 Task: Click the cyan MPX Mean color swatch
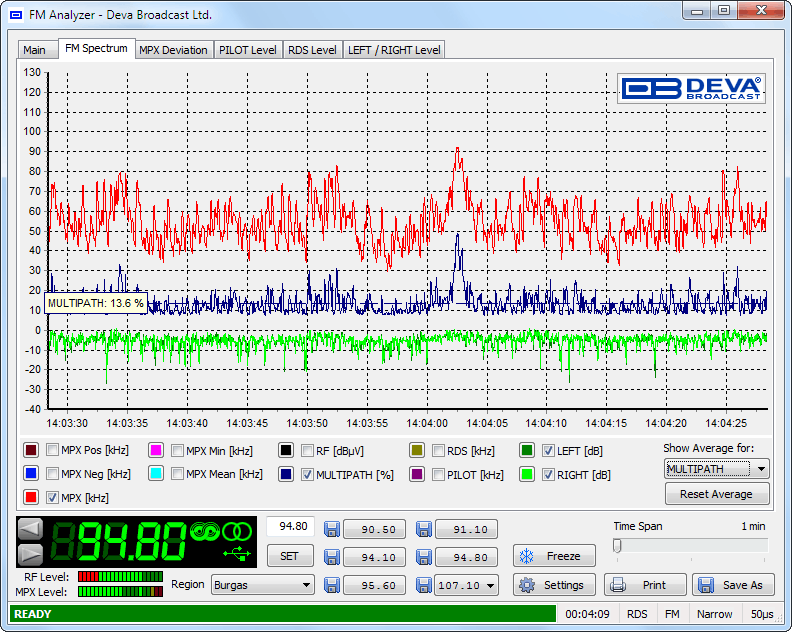(156, 473)
